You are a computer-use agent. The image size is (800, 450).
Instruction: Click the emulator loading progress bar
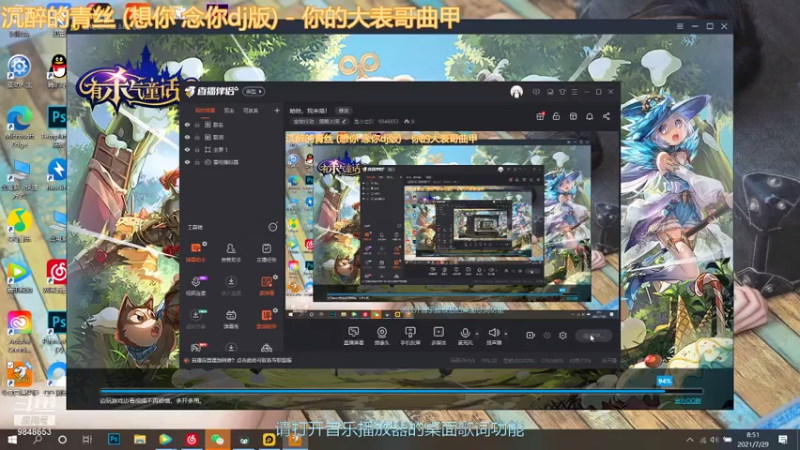[x=401, y=391]
